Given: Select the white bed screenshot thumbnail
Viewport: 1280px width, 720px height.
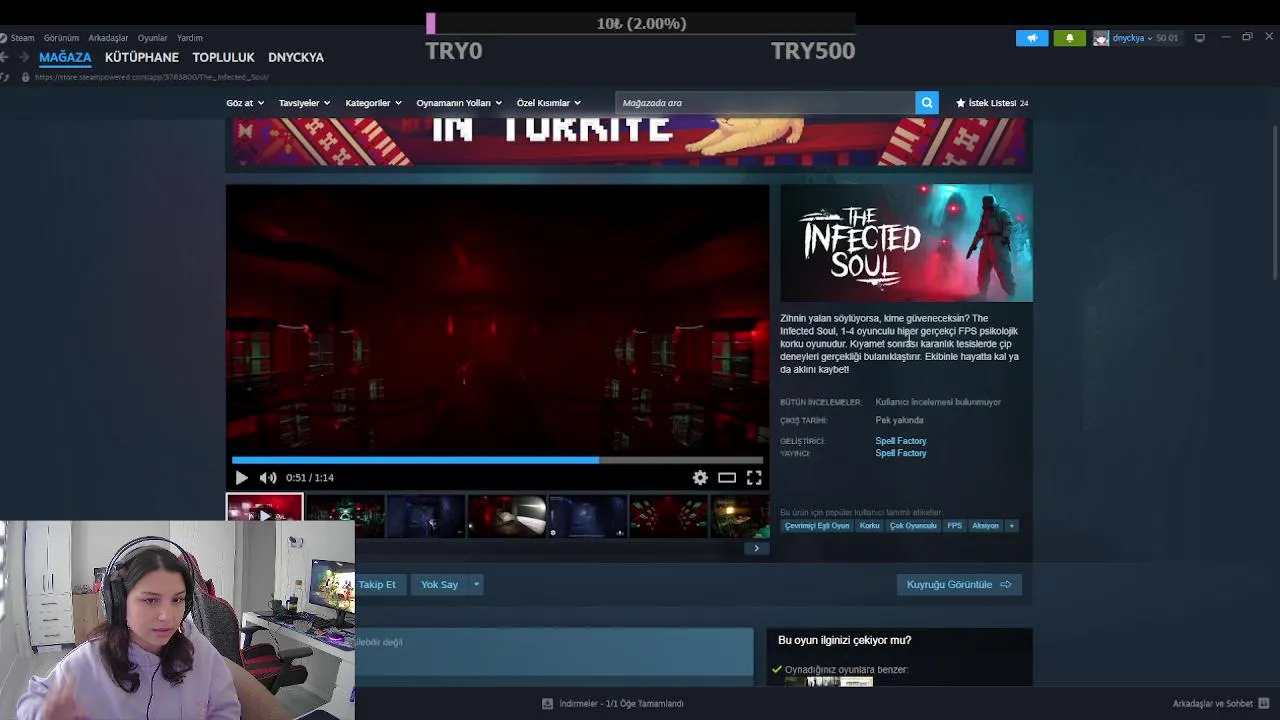Looking at the screenshot, I should (507, 516).
